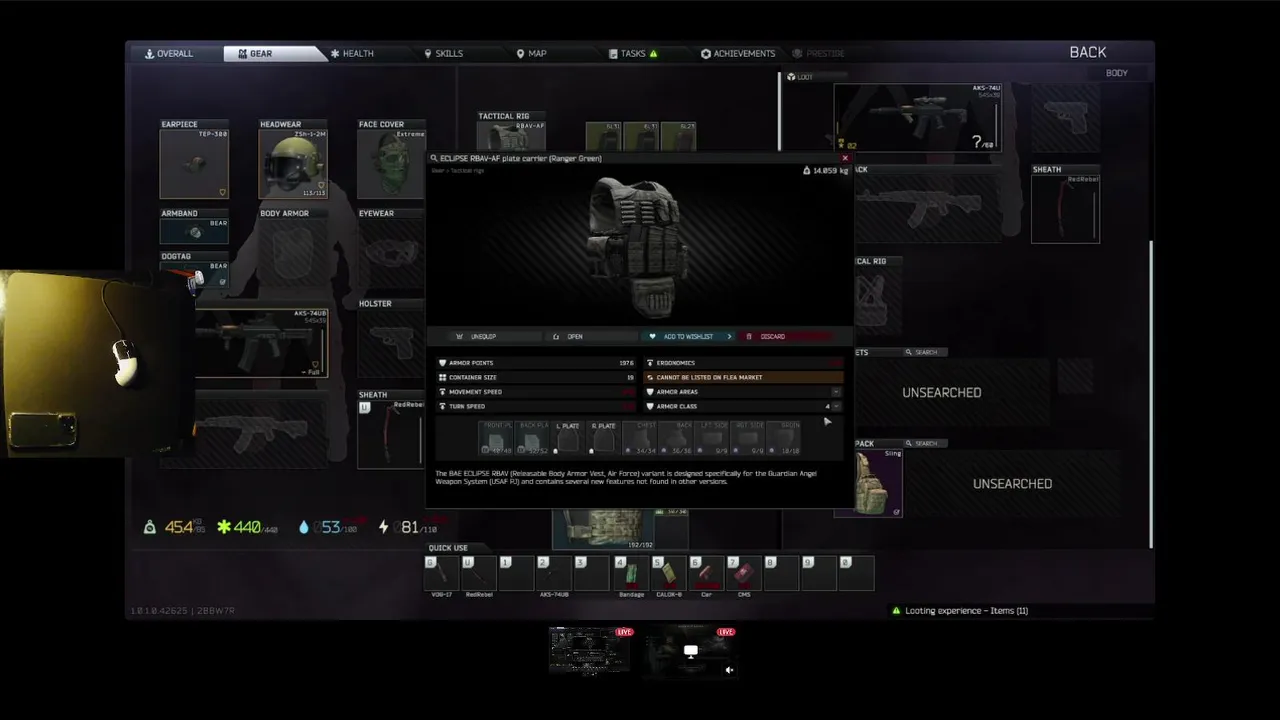The image size is (1280, 720).
Task: Select the TEP-300 earpiece item
Action: (x=194, y=164)
